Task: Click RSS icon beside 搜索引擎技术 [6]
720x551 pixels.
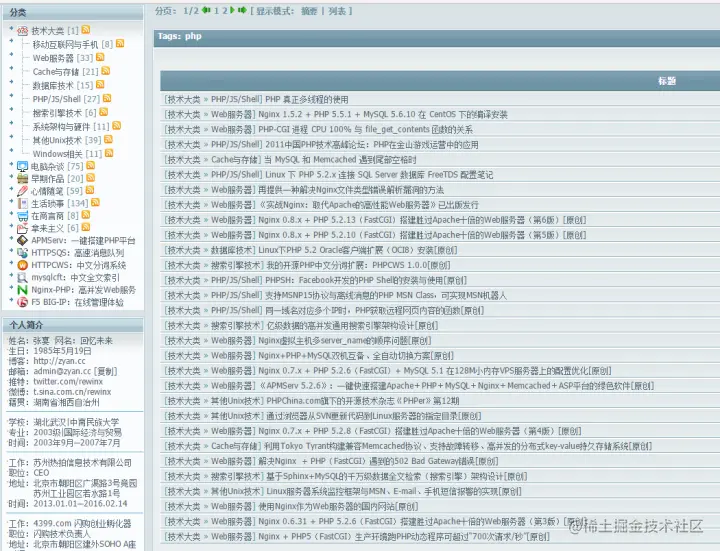Action: (104, 112)
